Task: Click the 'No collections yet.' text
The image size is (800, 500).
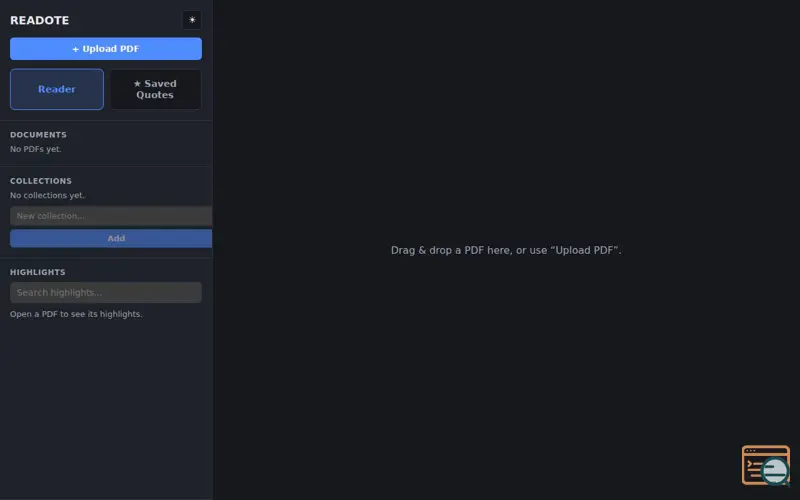Action: (47, 195)
